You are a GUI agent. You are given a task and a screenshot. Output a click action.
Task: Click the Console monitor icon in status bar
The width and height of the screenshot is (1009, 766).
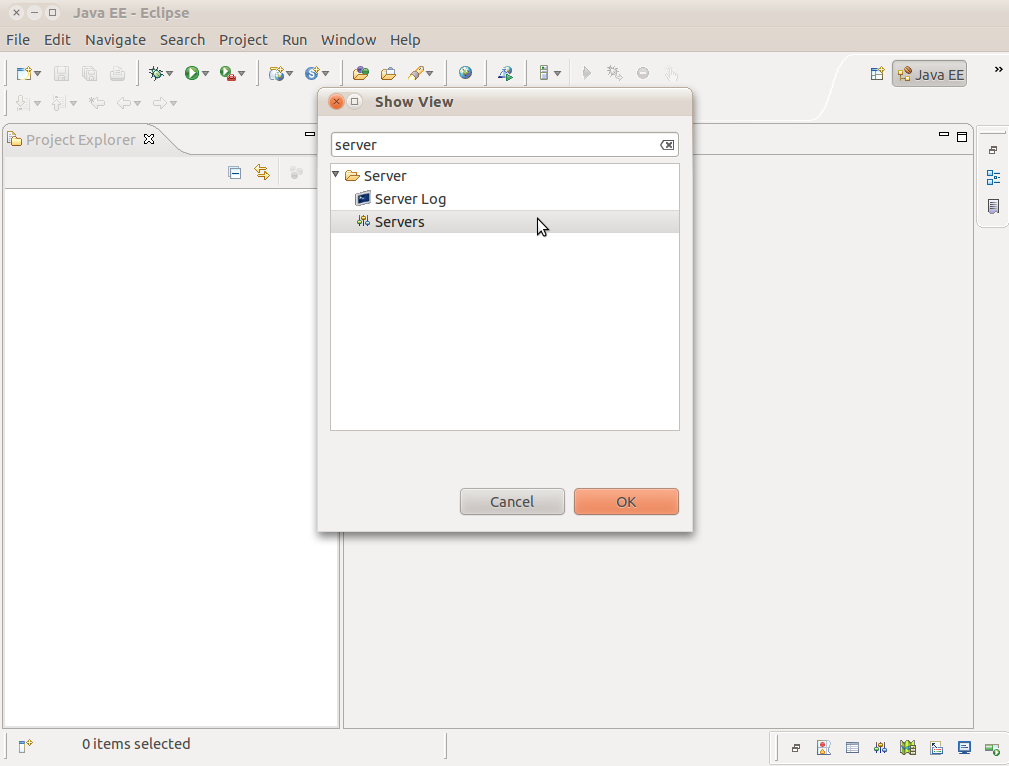tap(964, 747)
